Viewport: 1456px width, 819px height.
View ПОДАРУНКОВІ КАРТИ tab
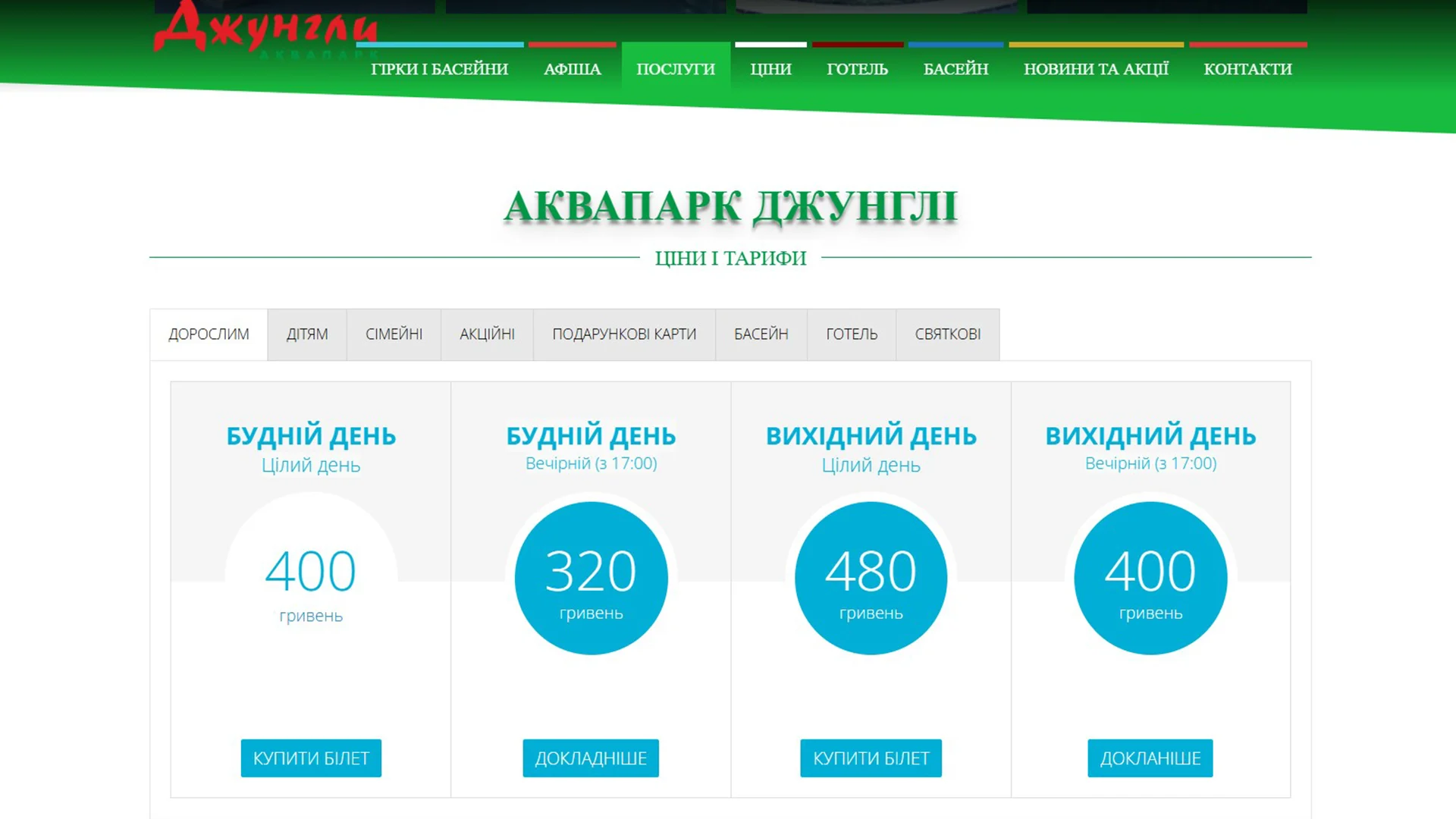click(x=624, y=334)
